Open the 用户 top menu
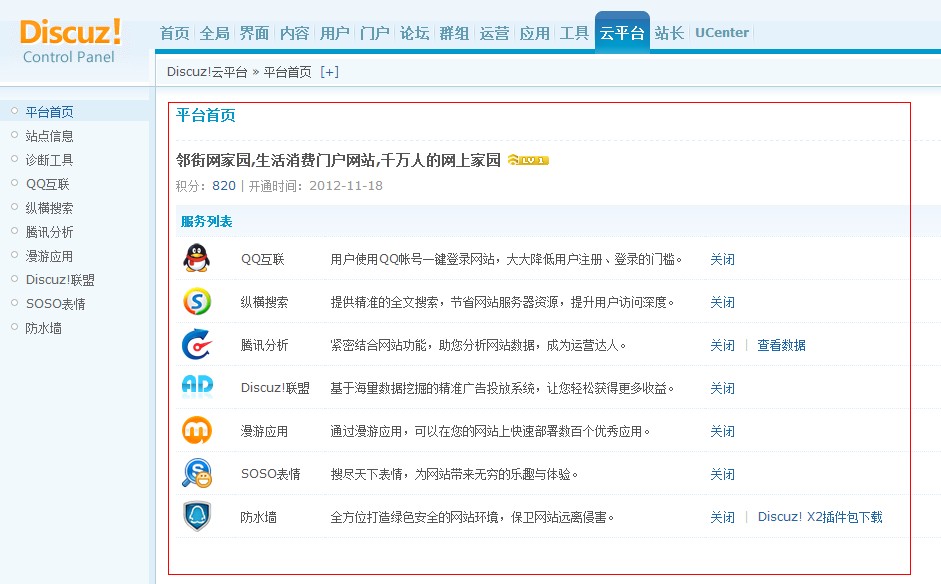This screenshot has height=584, width=941. (335, 33)
